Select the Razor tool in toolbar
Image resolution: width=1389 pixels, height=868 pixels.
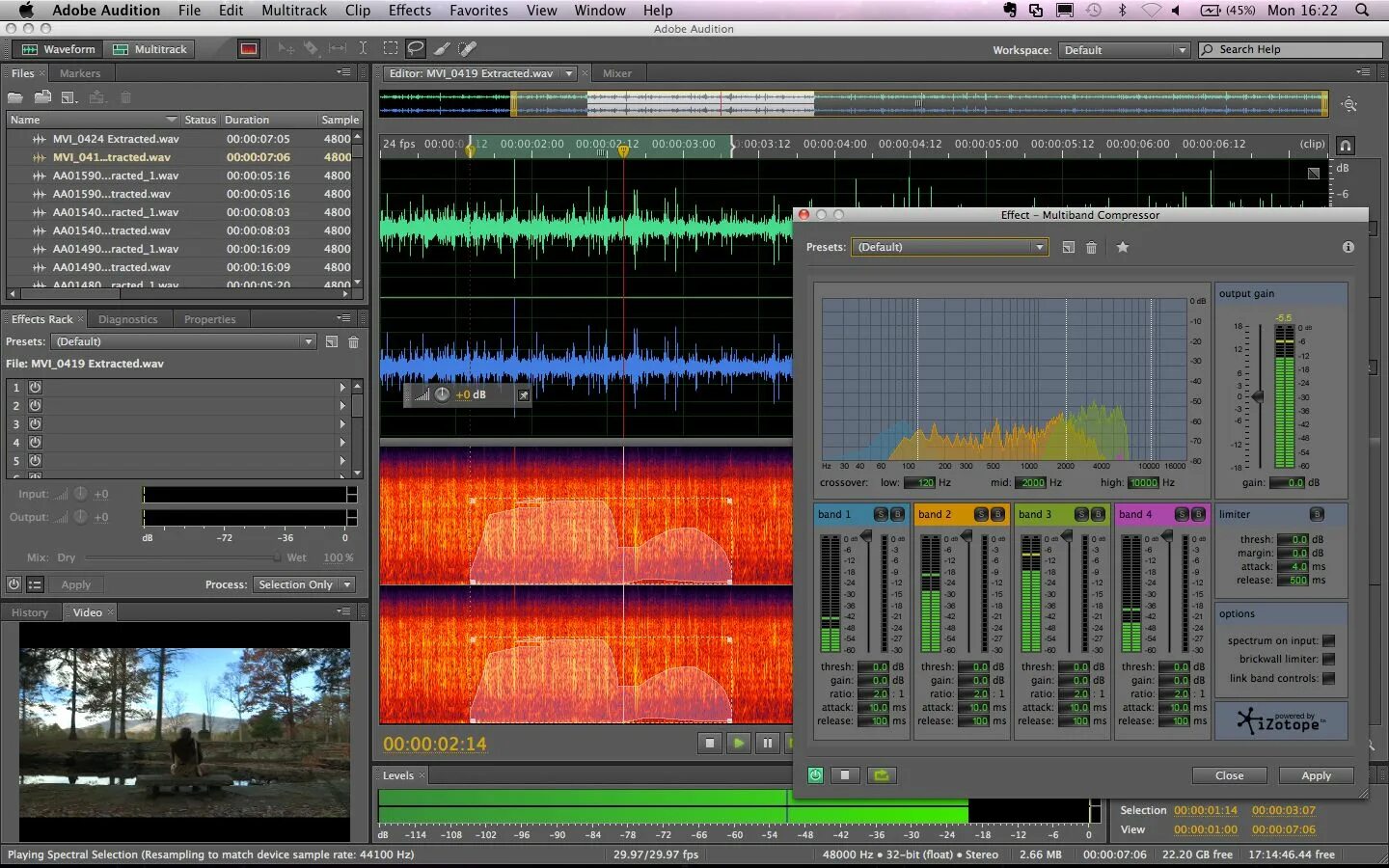coord(311,48)
